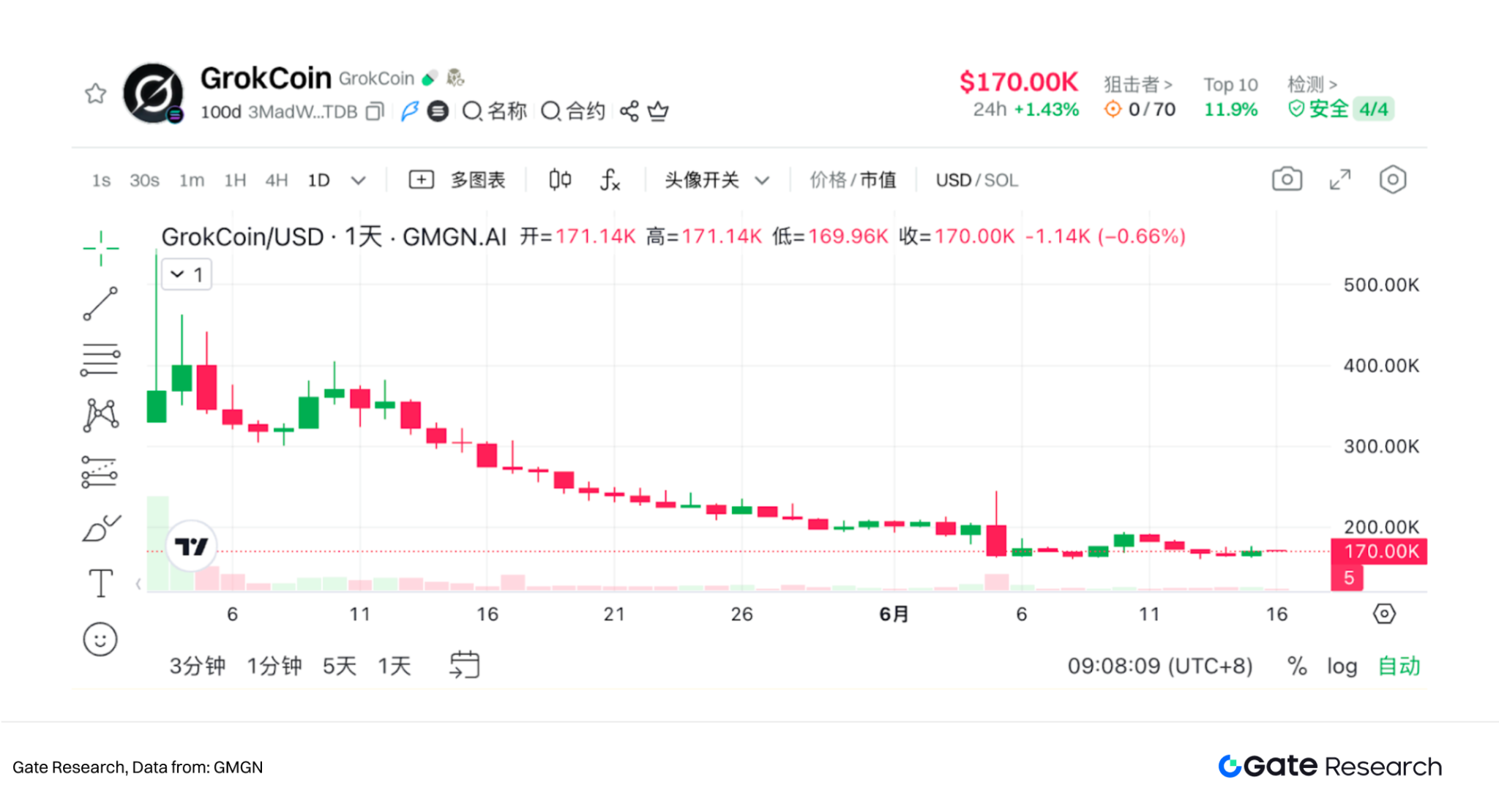
Task: Star GrokCoin as a favorite
Action: pyautogui.click(x=95, y=94)
